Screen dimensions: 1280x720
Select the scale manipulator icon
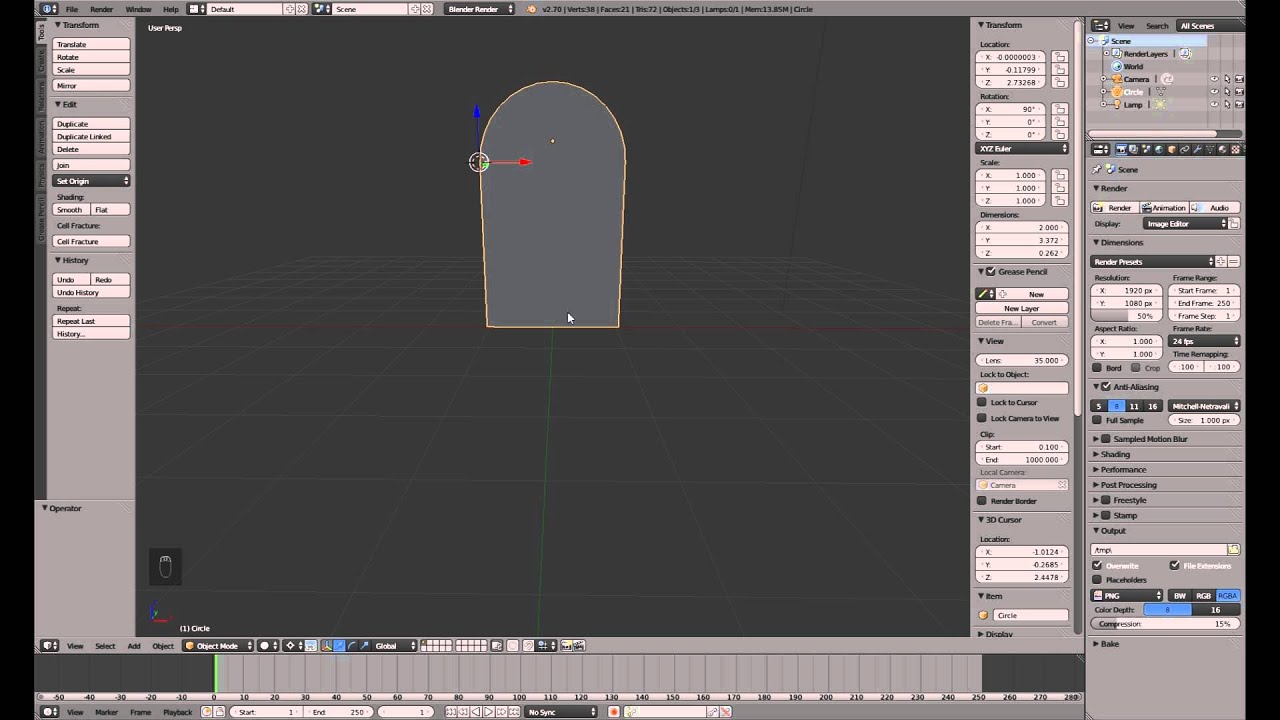click(364, 646)
